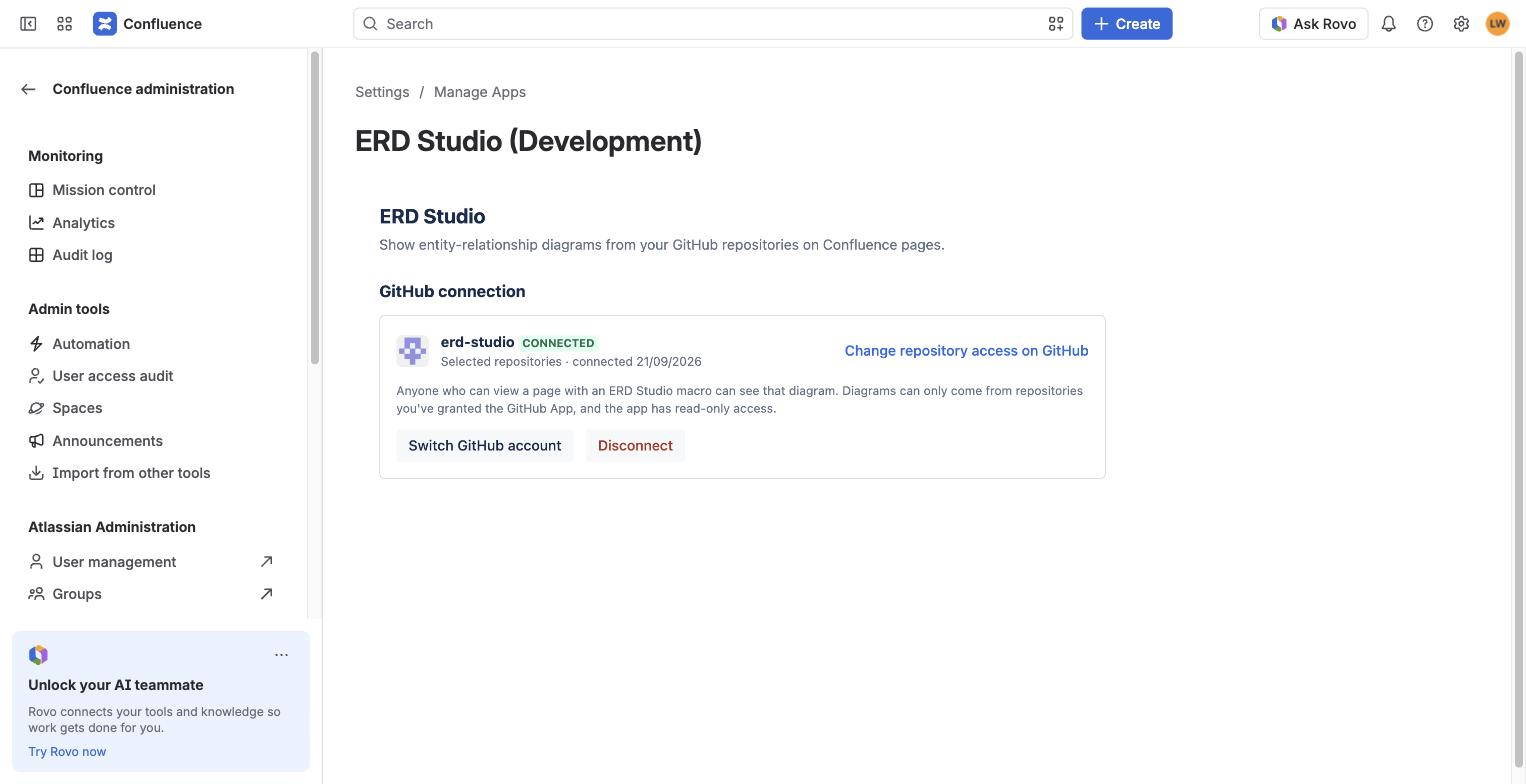The image size is (1526, 784).
Task: Go to Manage Apps breadcrumb
Action: [480, 92]
